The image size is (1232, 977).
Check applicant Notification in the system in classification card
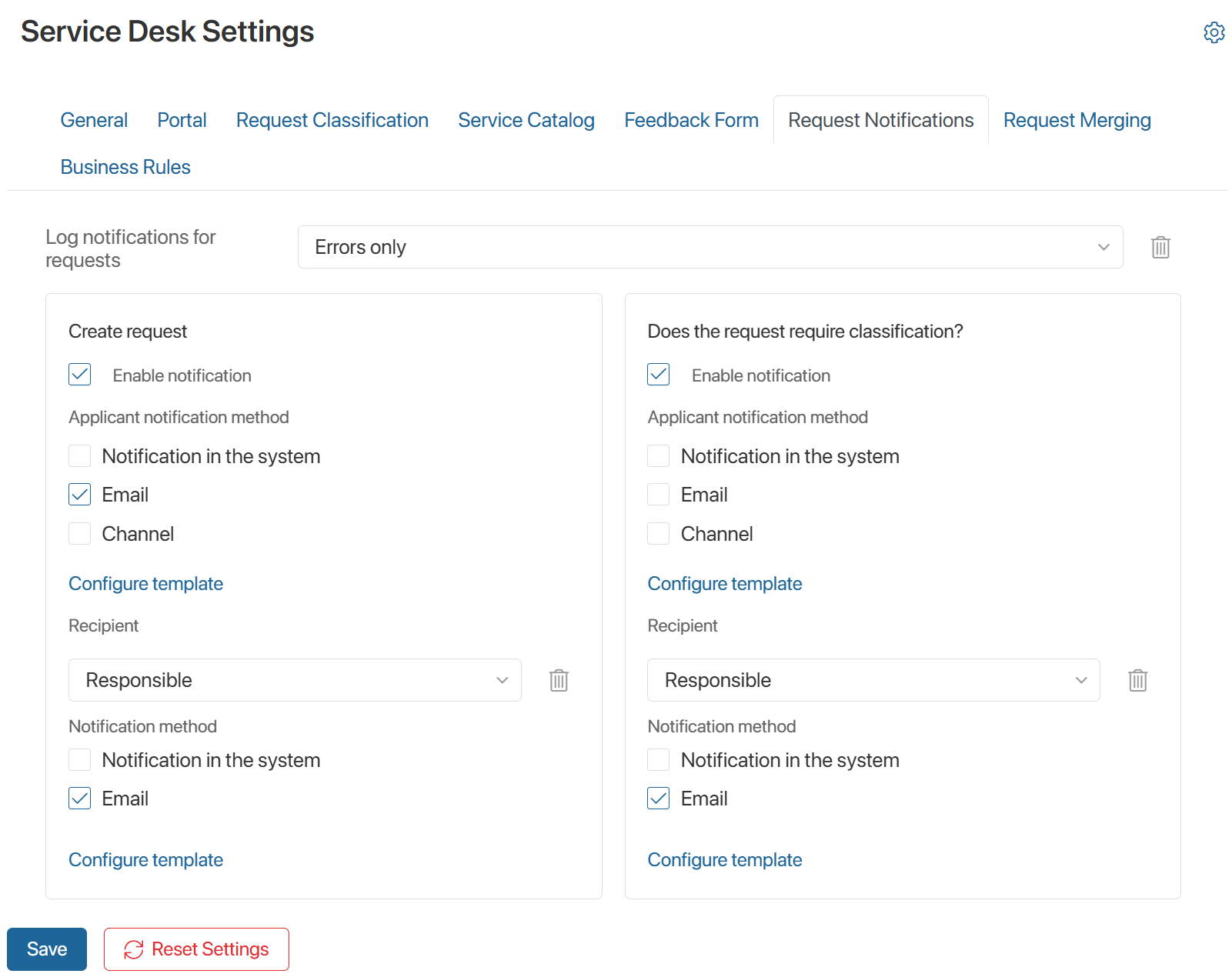tap(659, 456)
